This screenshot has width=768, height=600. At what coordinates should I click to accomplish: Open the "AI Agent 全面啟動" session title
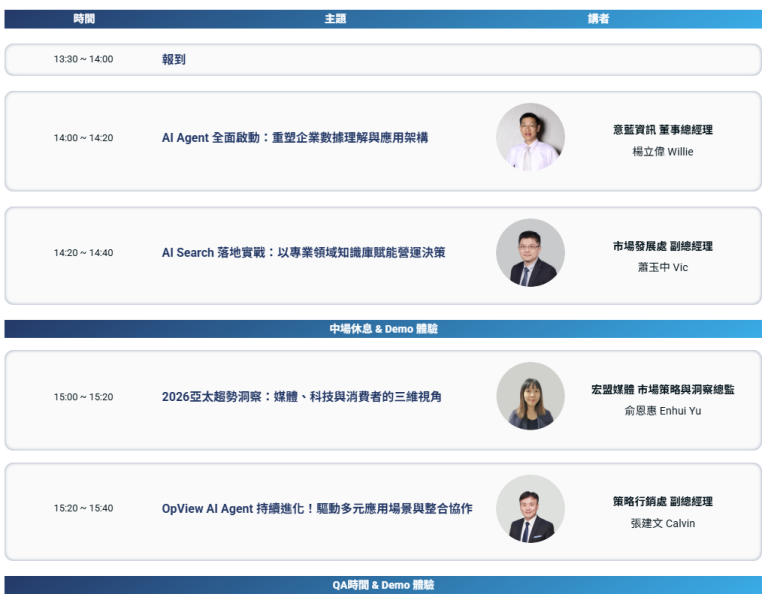click(294, 138)
